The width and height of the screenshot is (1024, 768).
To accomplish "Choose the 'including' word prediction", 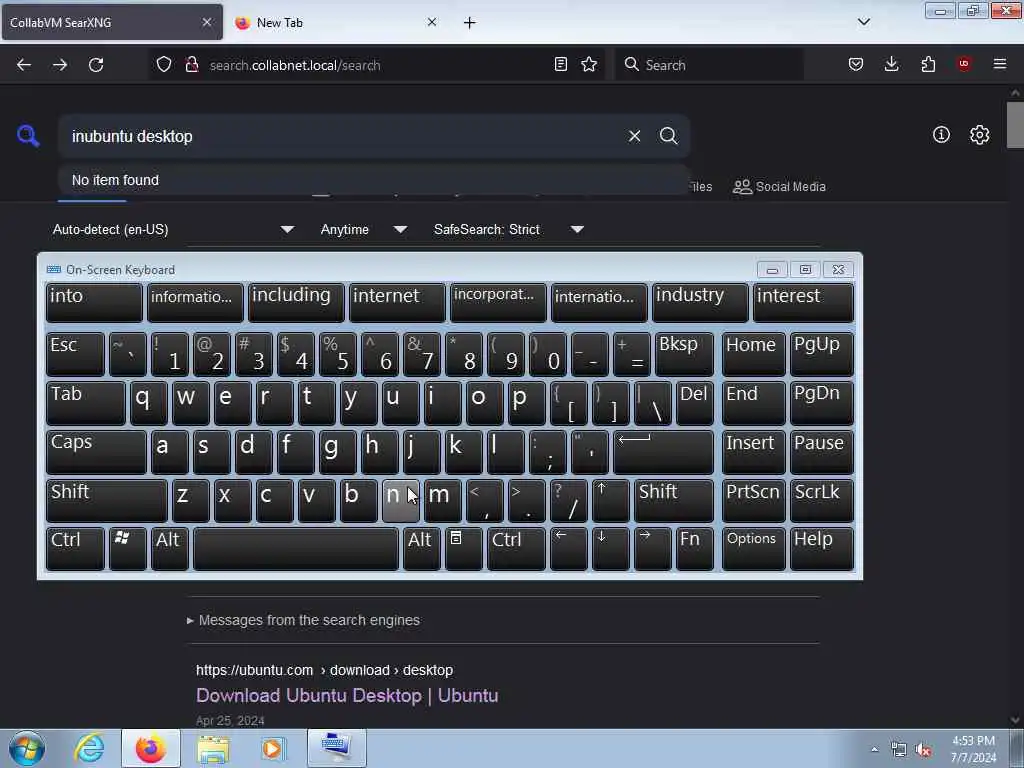I will pyautogui.click(x=296, y=302).
